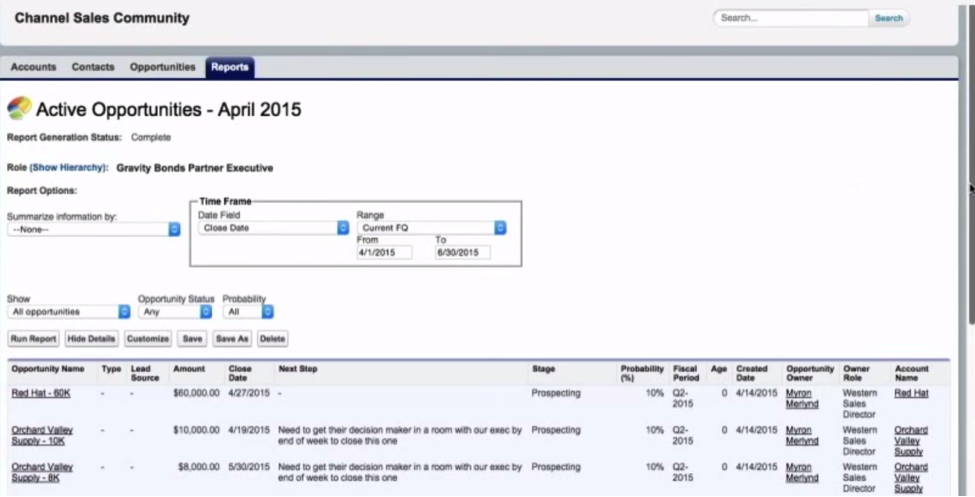Open the Probability dropdown set to All
This screenshot has width=975, height=497.
pyautogui.click(x=248, y=312)
